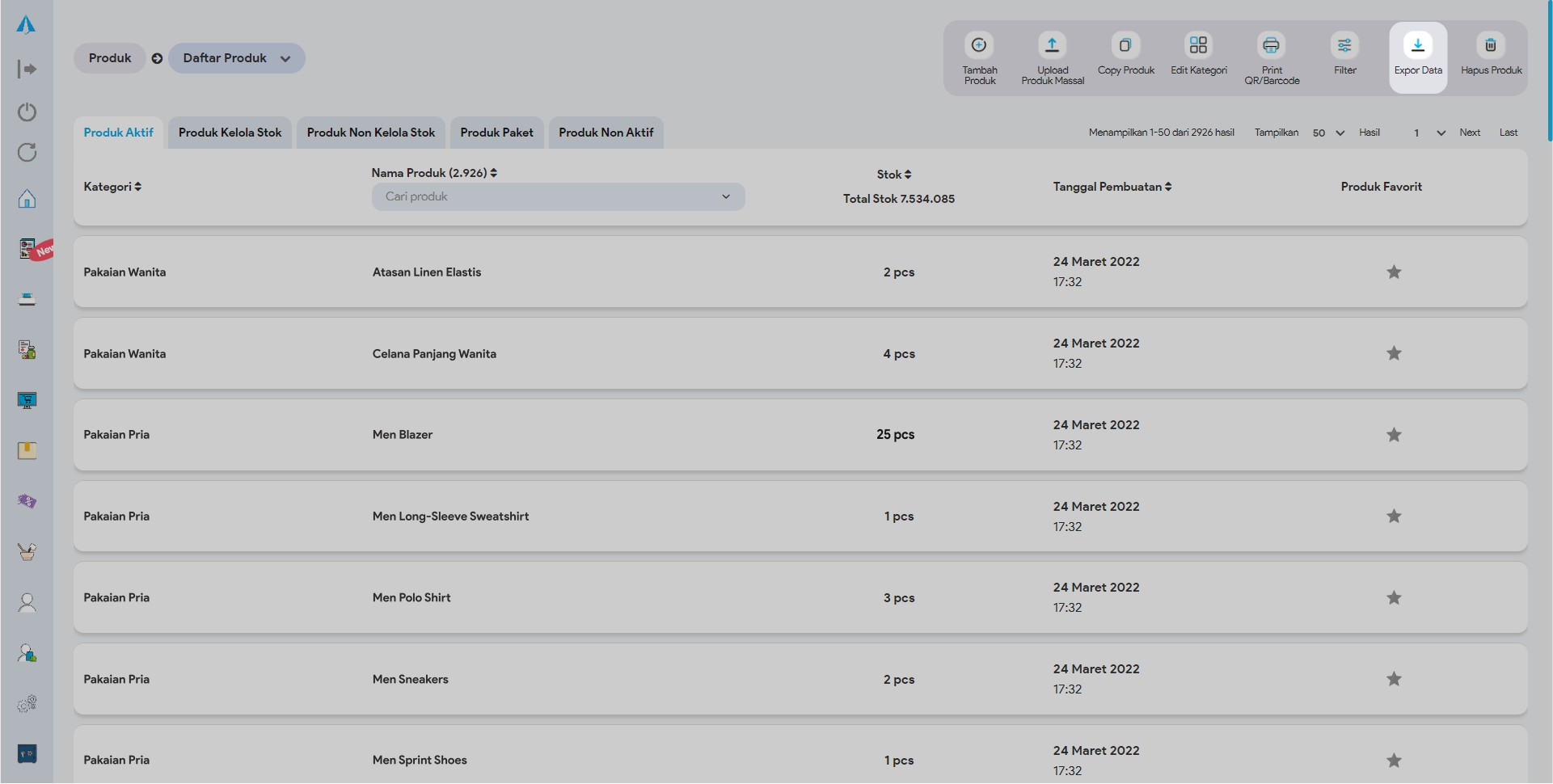Click the Hapus Produk trash icon

coord(1491,45)
